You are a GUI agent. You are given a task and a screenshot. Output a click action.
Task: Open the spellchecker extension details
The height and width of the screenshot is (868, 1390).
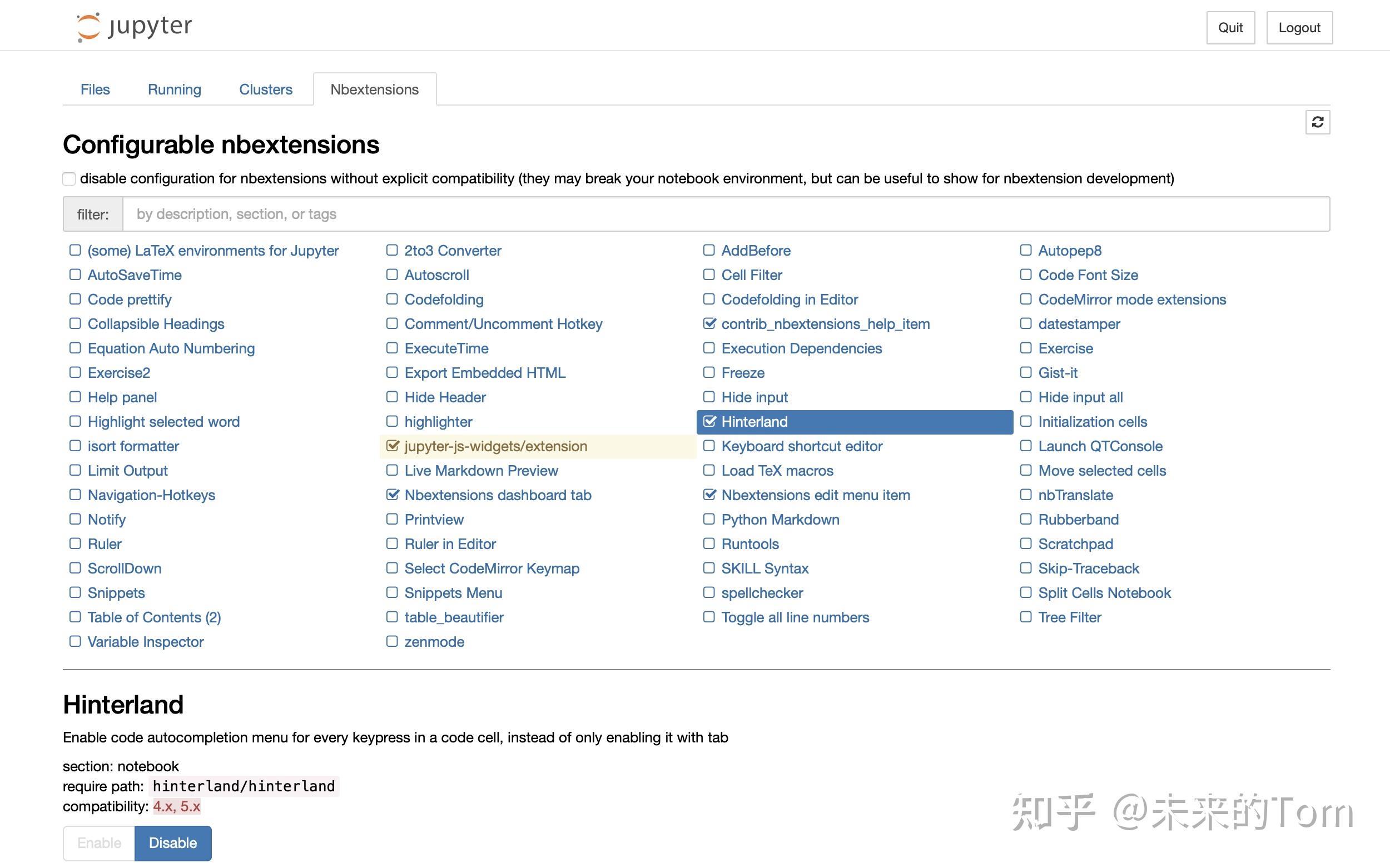click(762, 592)
